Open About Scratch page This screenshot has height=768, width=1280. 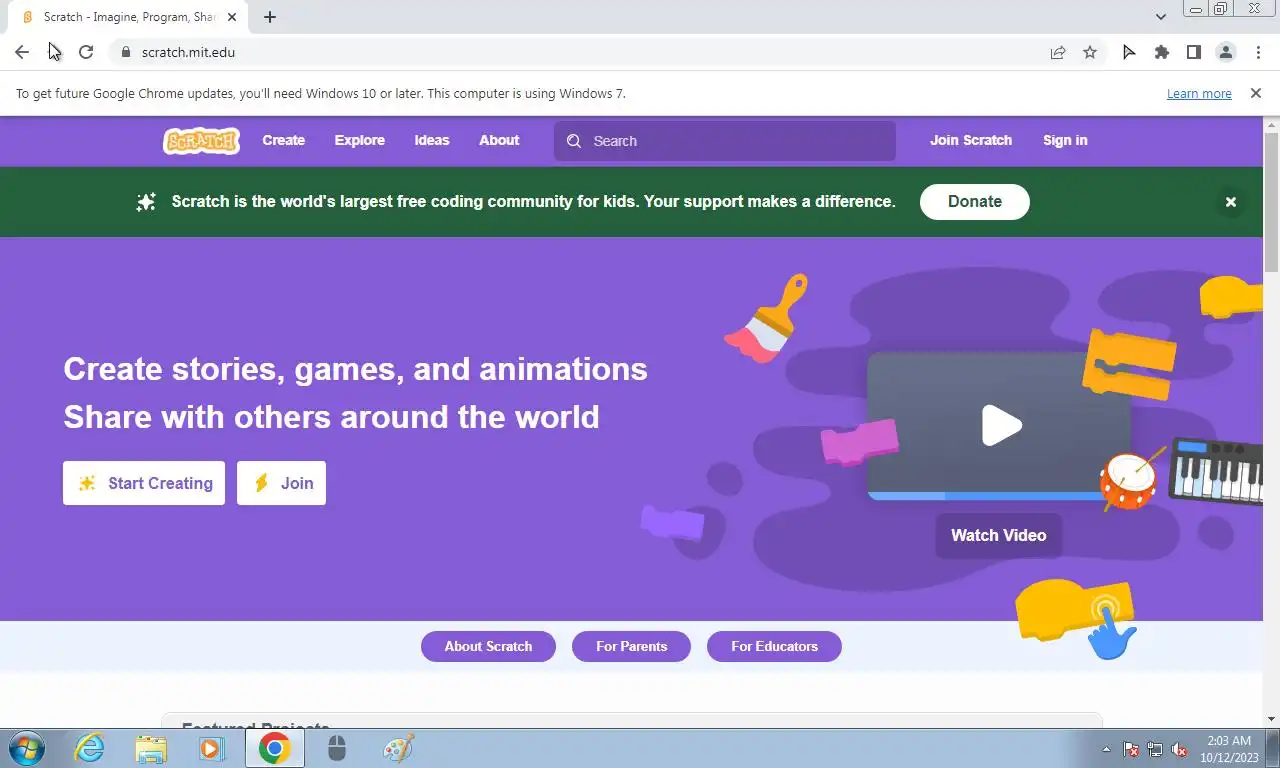488,646
